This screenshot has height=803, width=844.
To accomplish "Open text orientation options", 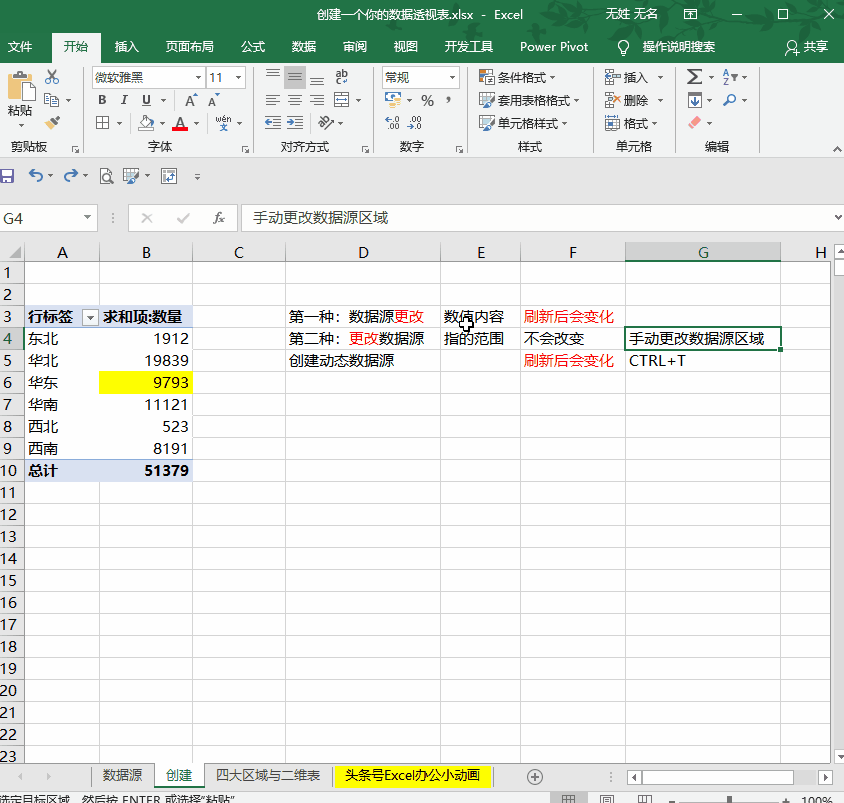I will (x=326, y=123).
